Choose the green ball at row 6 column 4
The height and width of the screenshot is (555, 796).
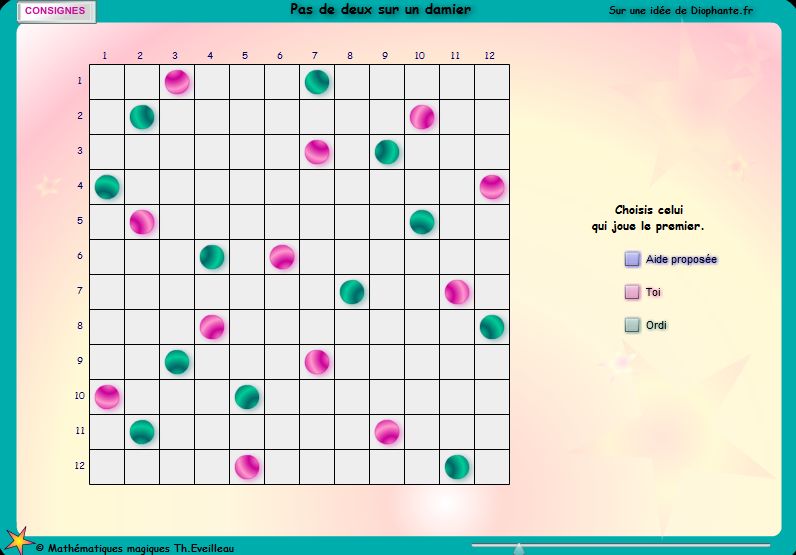212,257
